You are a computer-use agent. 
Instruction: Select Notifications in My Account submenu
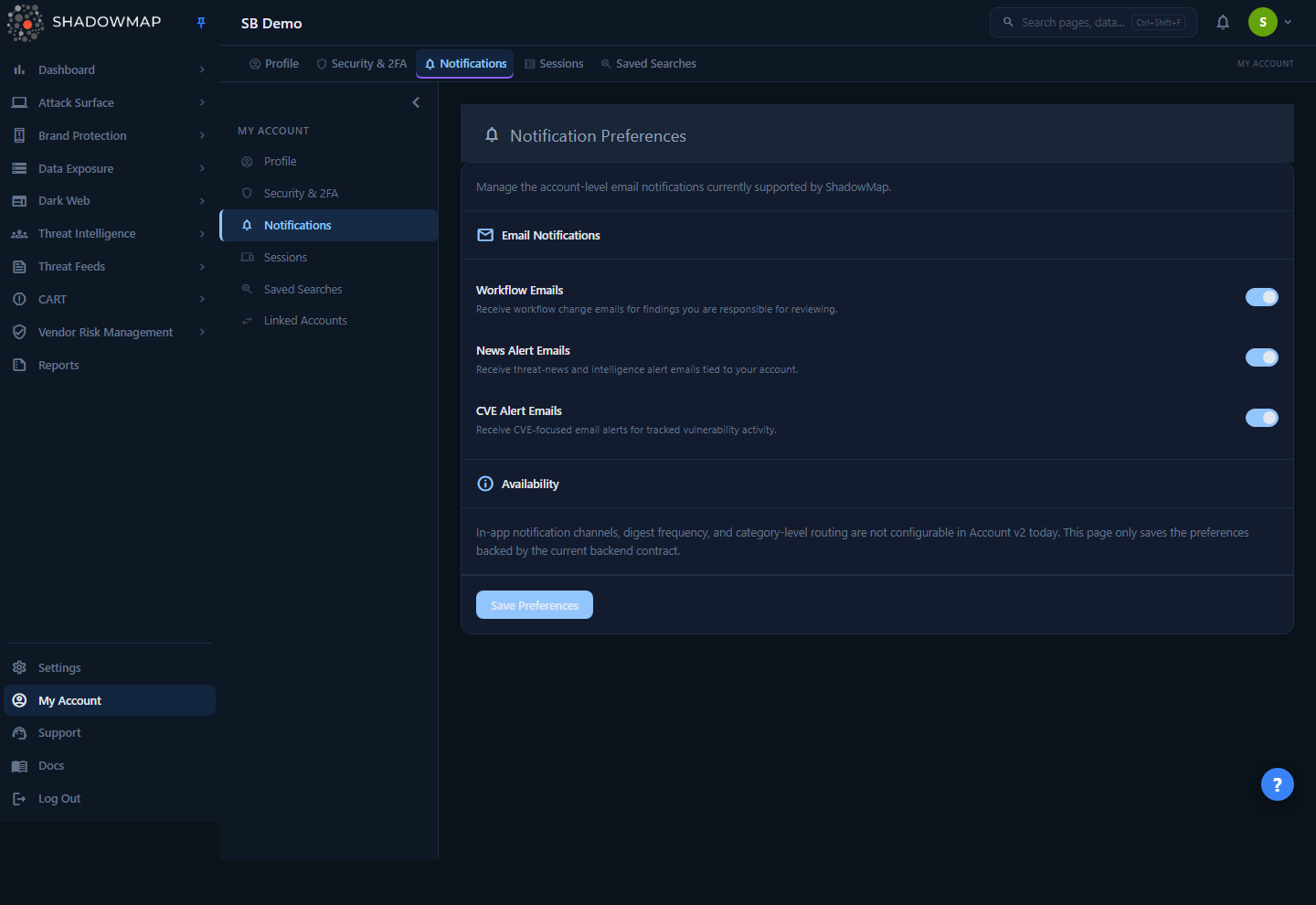[x=329, y=226]
